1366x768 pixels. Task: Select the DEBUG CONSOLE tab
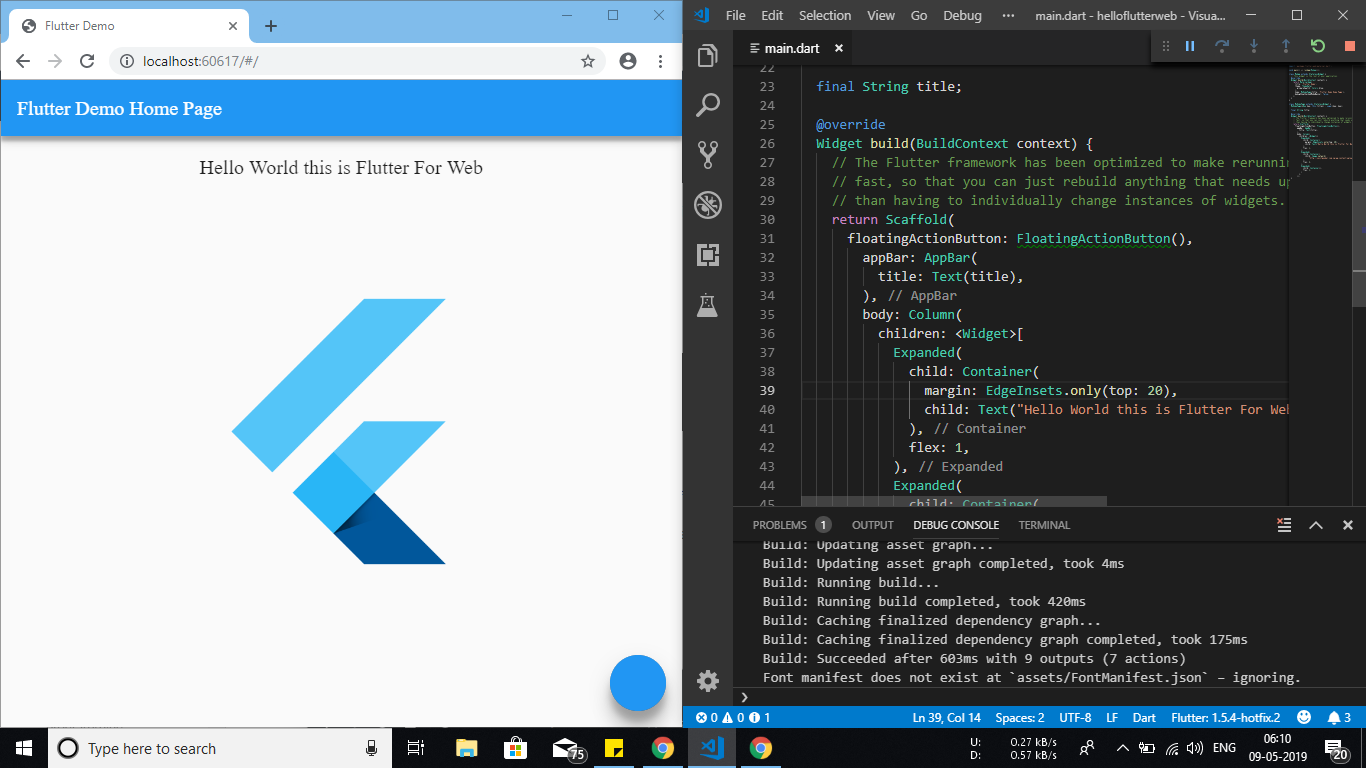pyautogui.click(x=956, y=525)
